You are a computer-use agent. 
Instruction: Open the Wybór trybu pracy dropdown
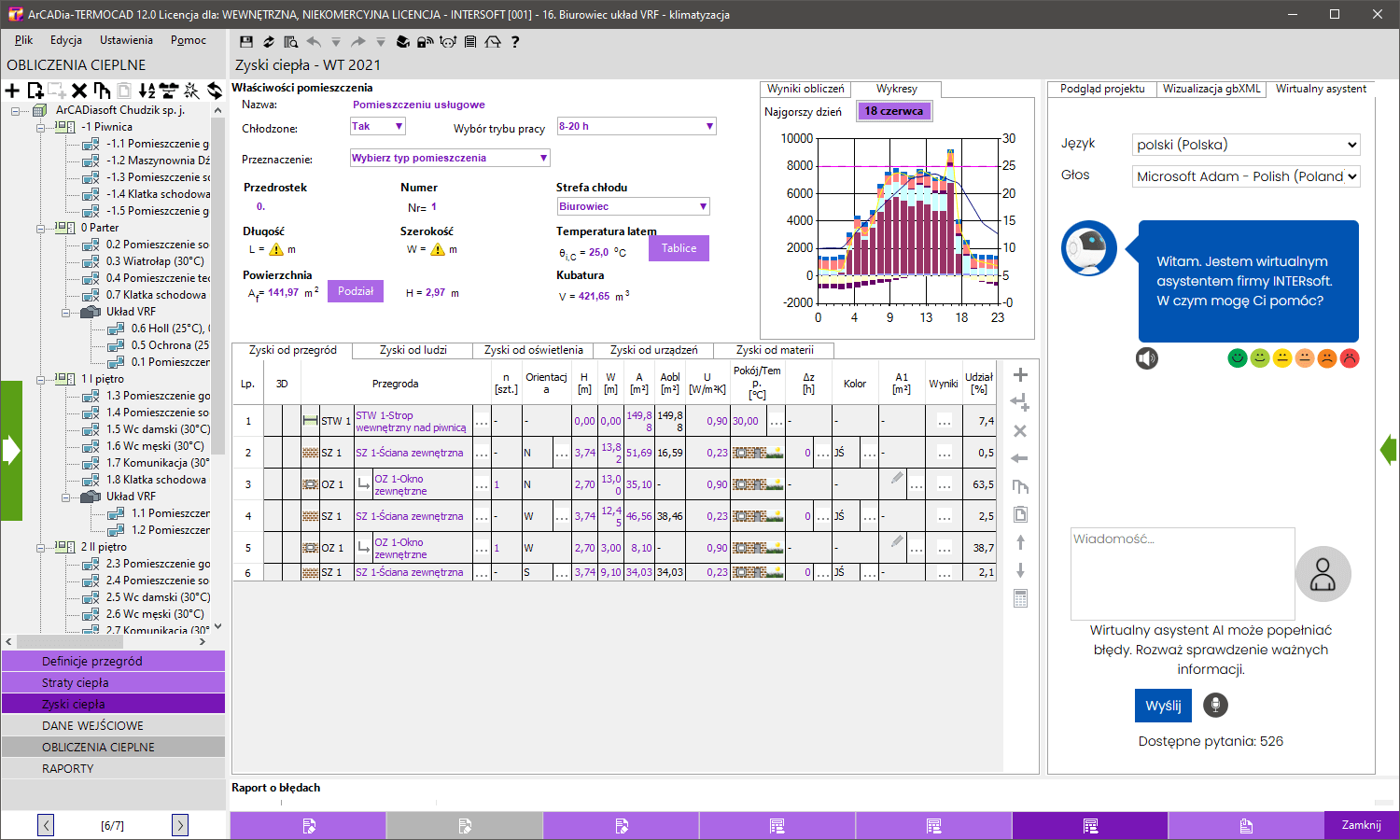point(709,126)
